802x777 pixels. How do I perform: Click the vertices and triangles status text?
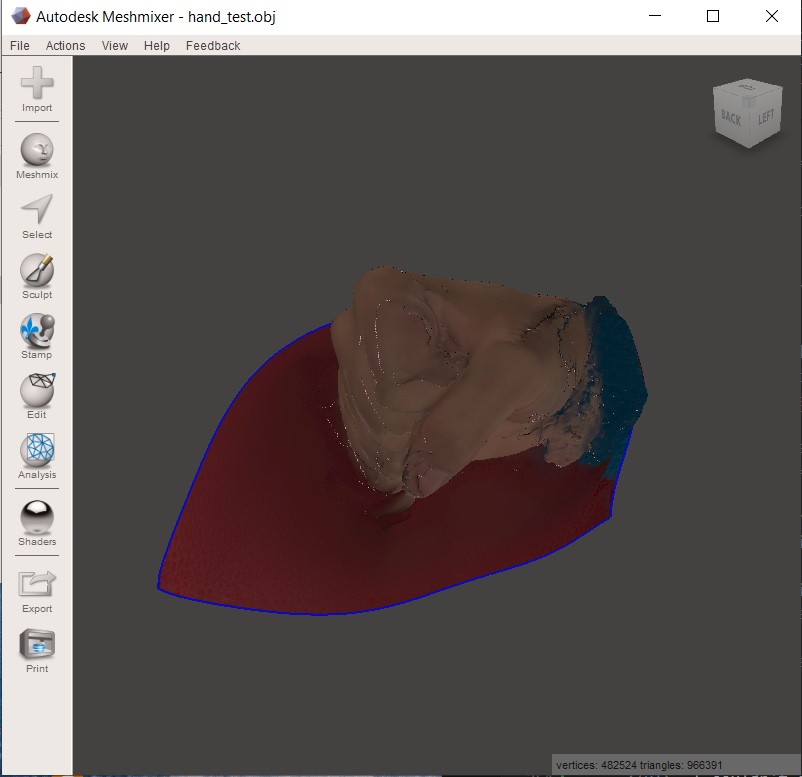click(639, 765)
